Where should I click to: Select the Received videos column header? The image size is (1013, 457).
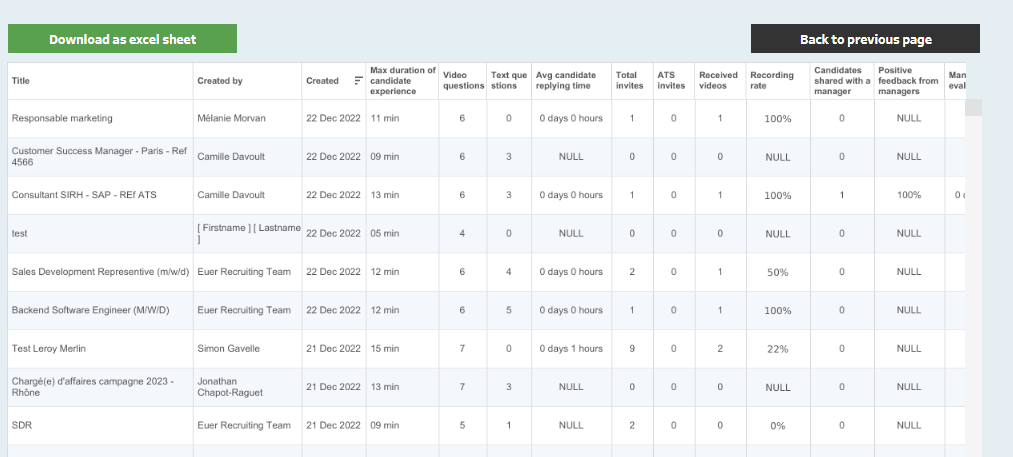click(718, 81)
